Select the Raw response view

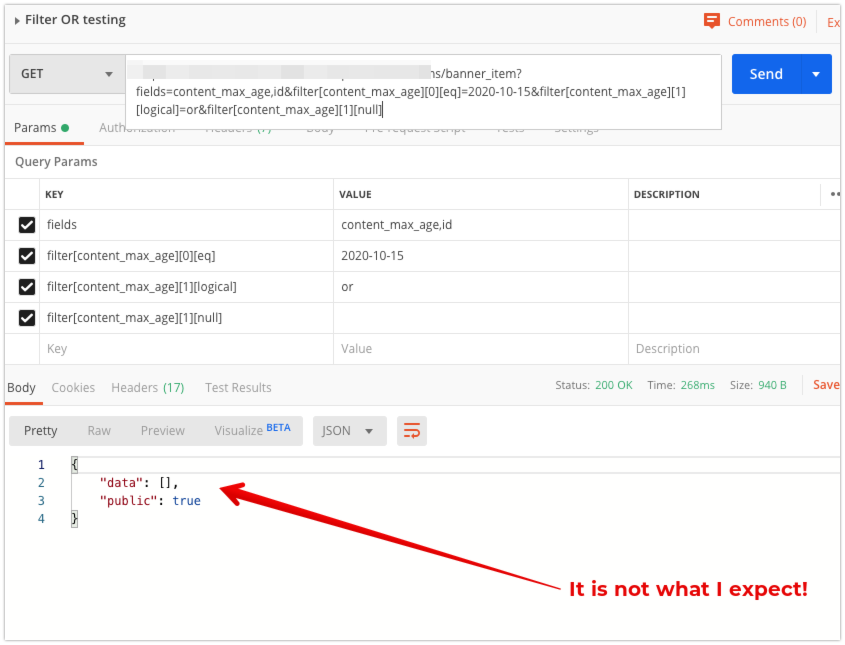[x=98, y=430]
